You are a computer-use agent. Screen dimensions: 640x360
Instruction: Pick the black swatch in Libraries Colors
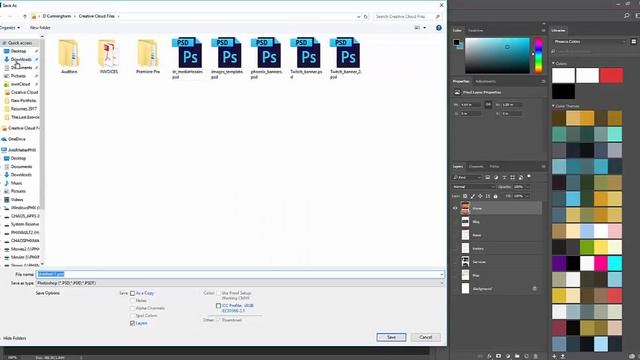tap(563, 91)
